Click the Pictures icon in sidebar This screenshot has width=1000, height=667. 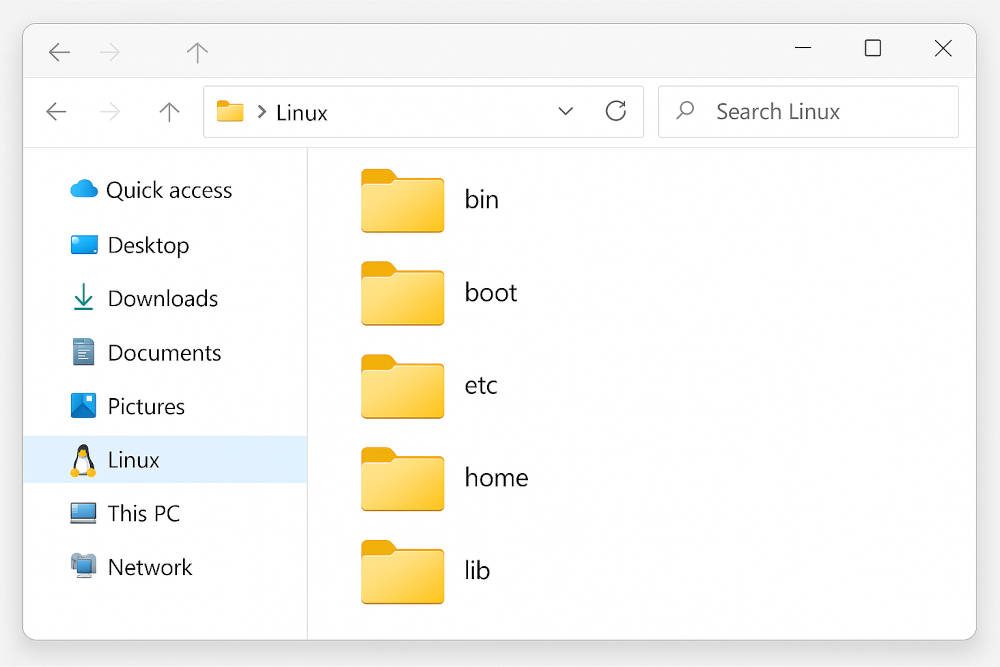point(83,406)
